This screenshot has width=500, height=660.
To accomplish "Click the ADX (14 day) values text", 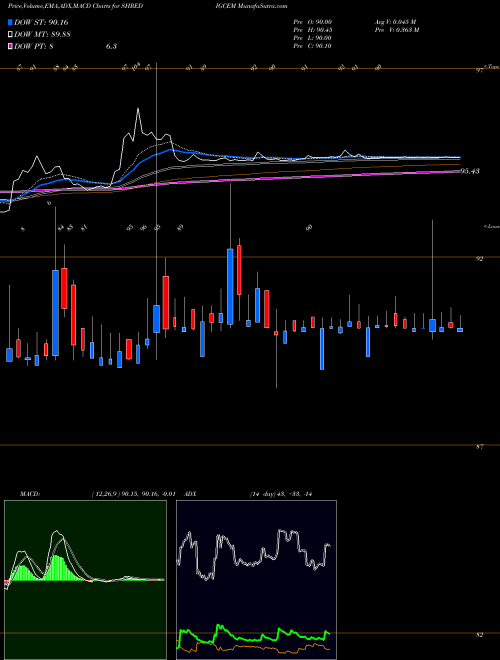I will coord(280,494).
